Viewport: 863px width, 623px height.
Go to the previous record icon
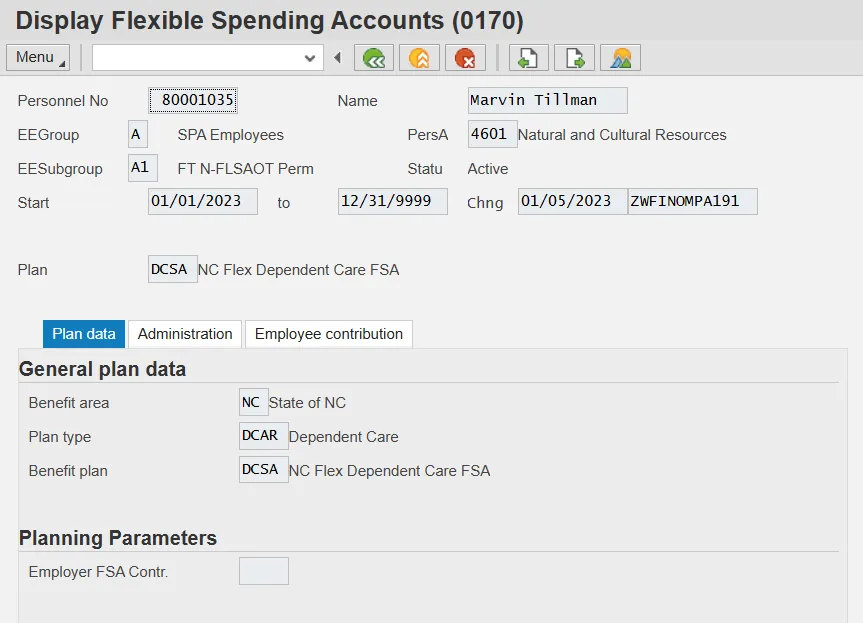pos(529,58)
